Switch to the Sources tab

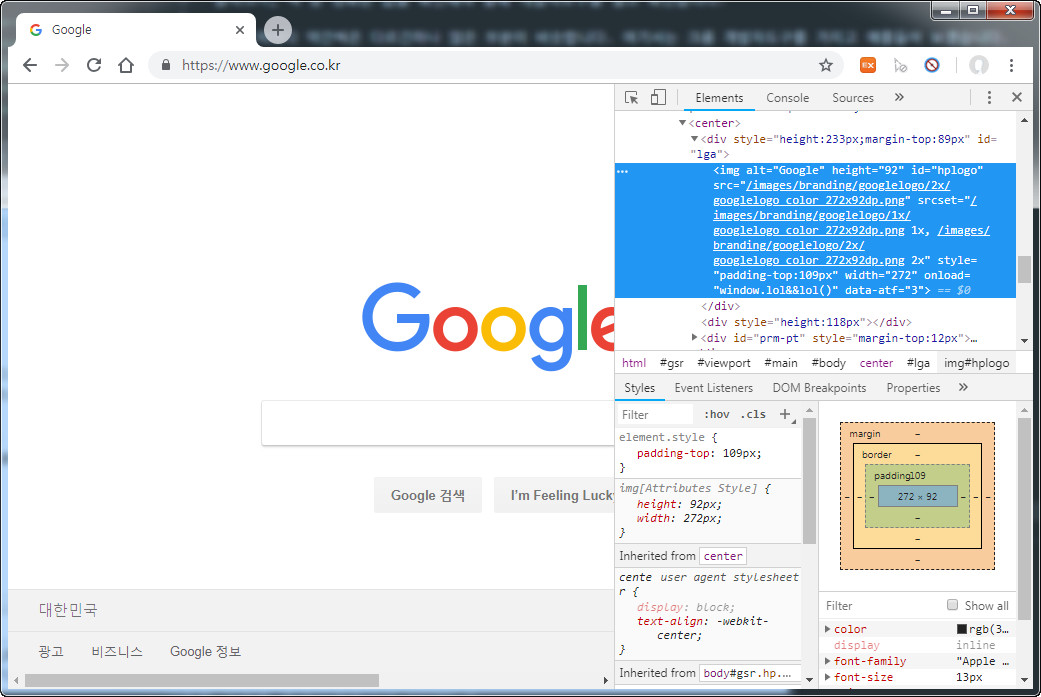(852, 98)
